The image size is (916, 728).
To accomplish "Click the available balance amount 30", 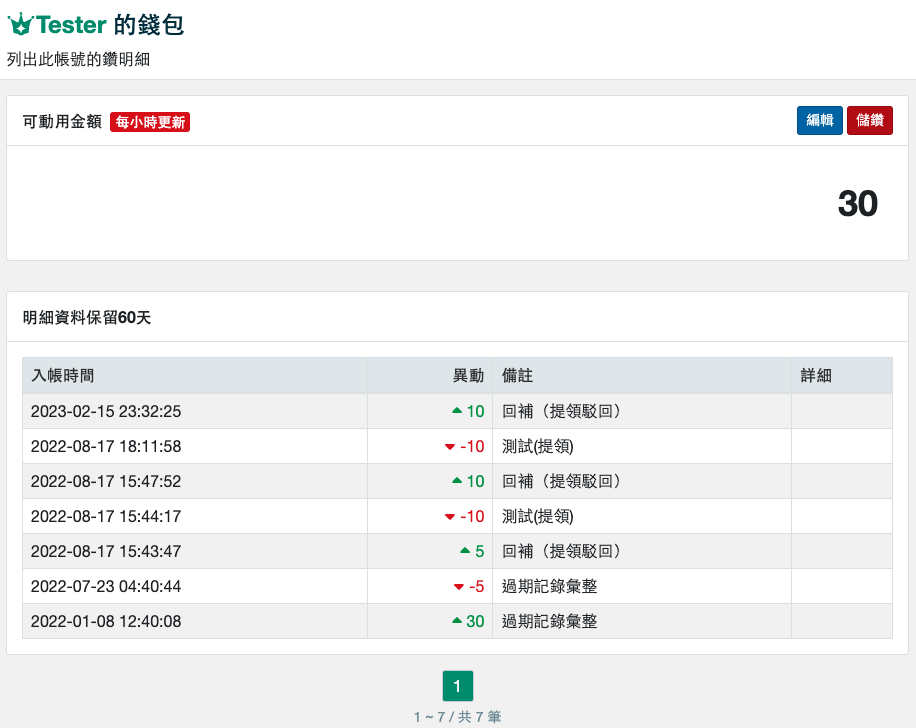I will point(857,204).
